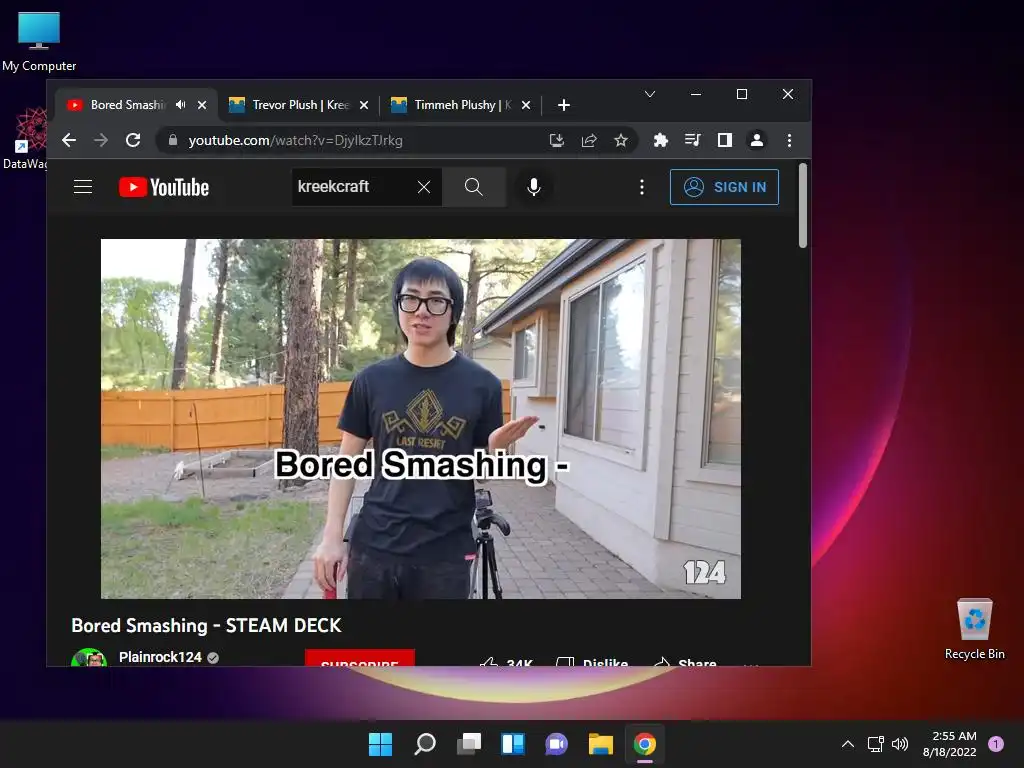Open the network tray icon
The height and width of the screenshot is (768, 1024).
875,744
